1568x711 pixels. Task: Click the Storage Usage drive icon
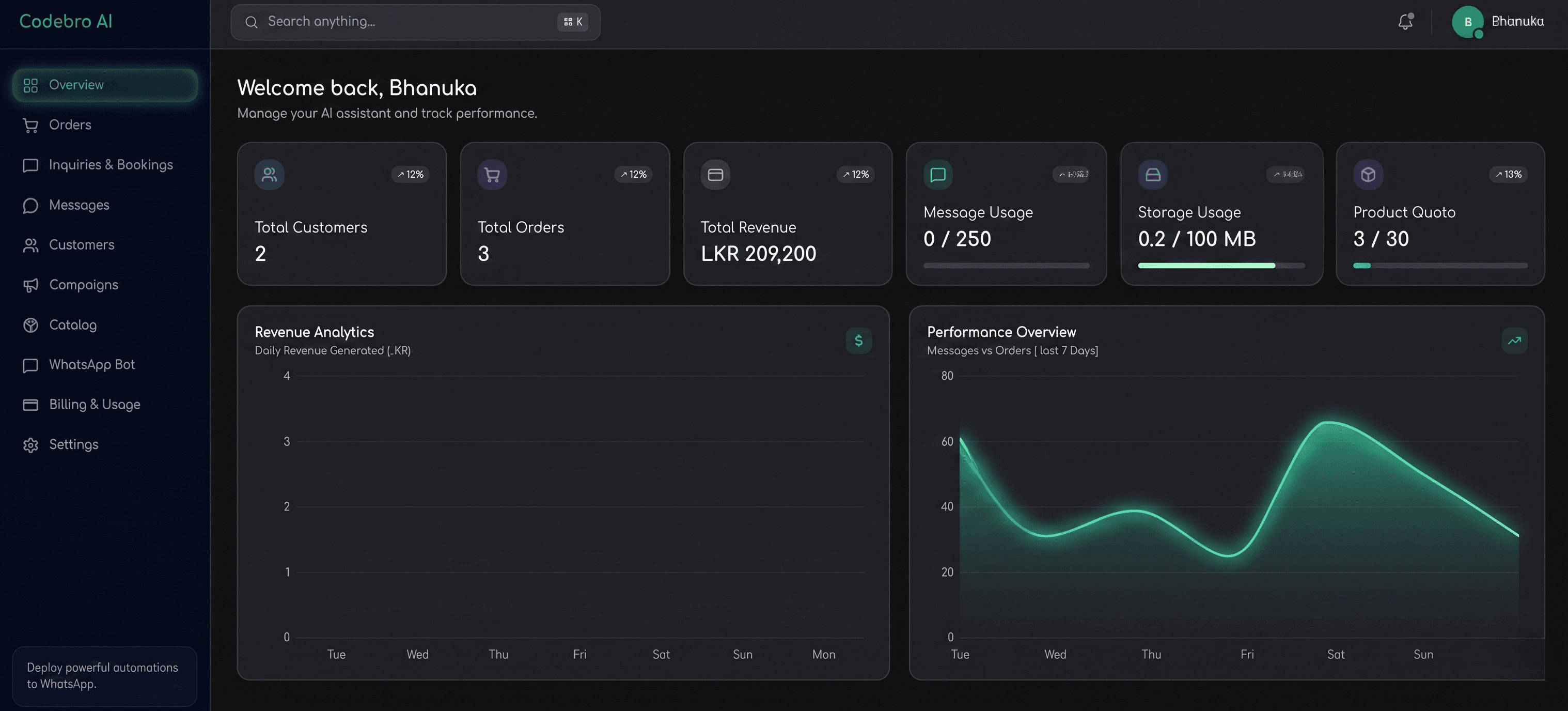pyautogui.click(x=1153, y=175)
